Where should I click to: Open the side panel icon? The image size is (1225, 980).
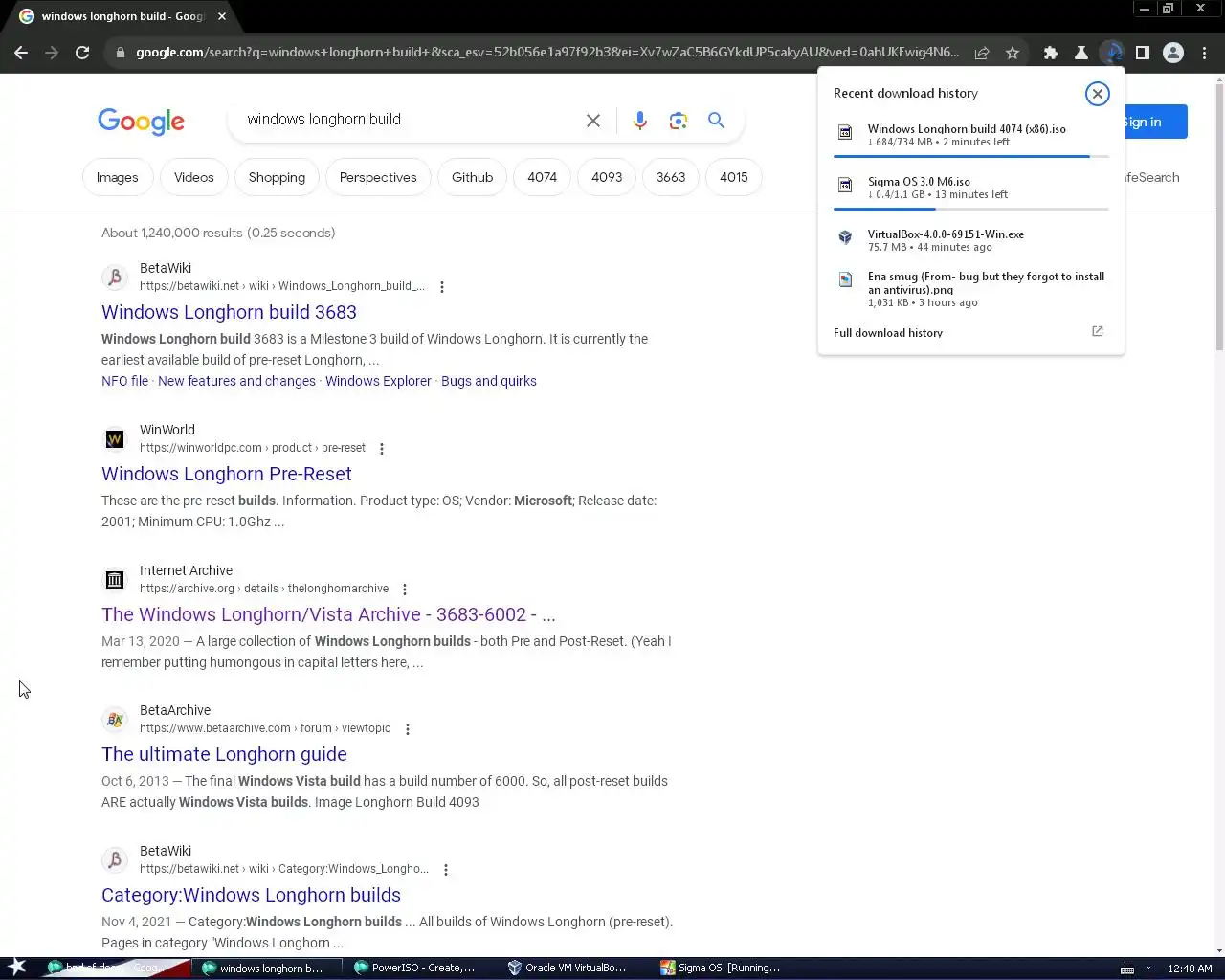[x=1143, y=53]
